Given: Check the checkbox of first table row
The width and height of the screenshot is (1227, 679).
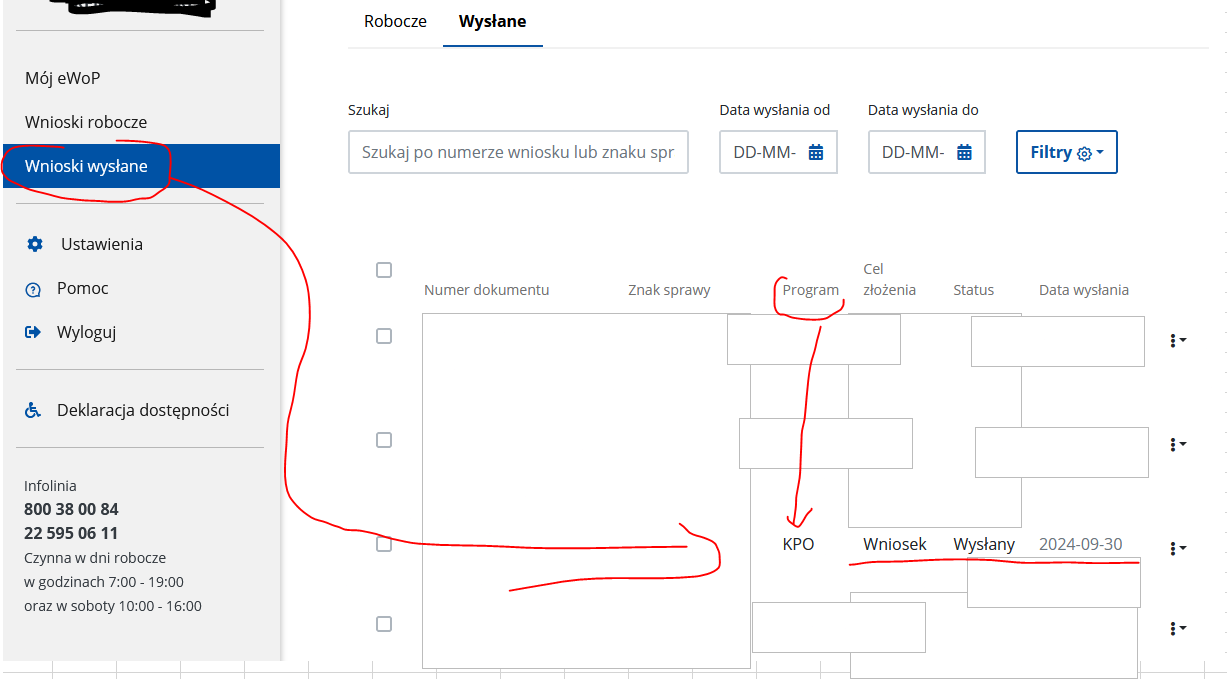Looking at the screenshot, I should click(384, 336).
